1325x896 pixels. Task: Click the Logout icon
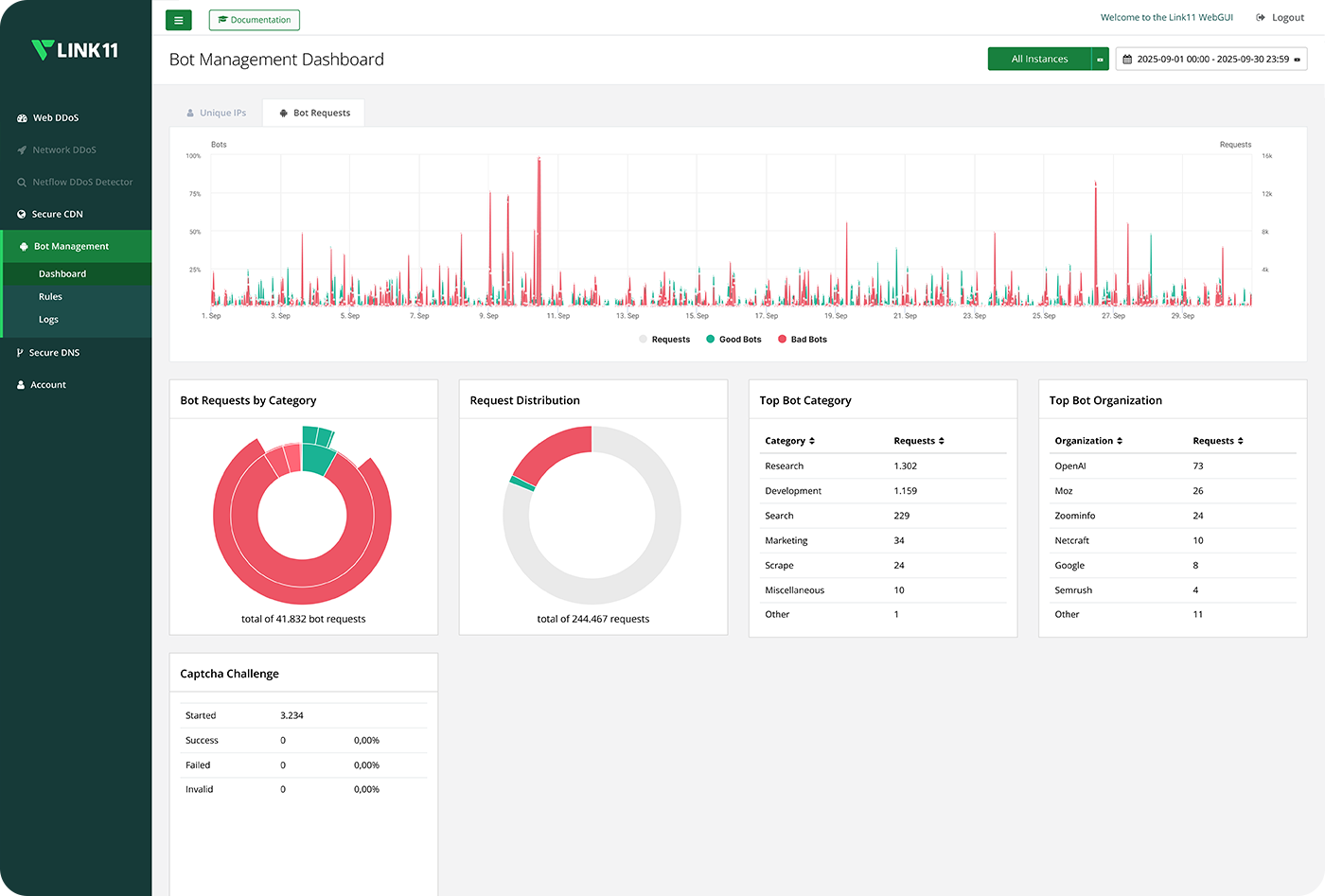pyautogui.click(x=1261, y=18)
